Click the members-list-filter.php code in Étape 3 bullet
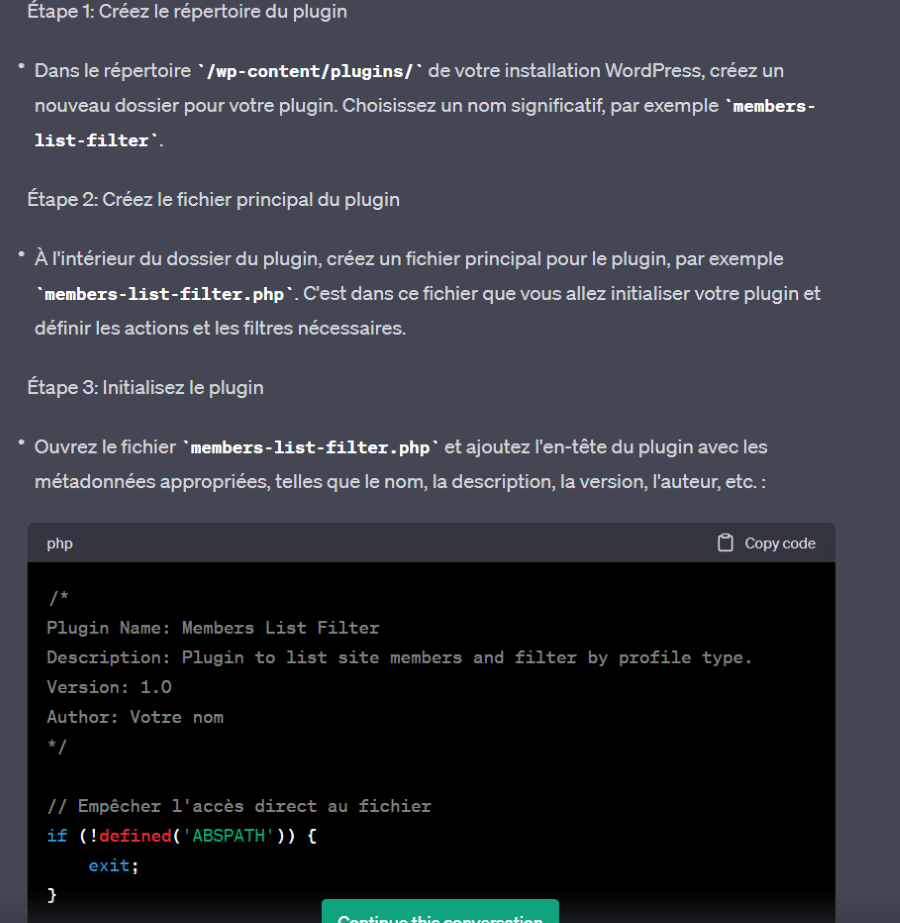 point(310,447)
